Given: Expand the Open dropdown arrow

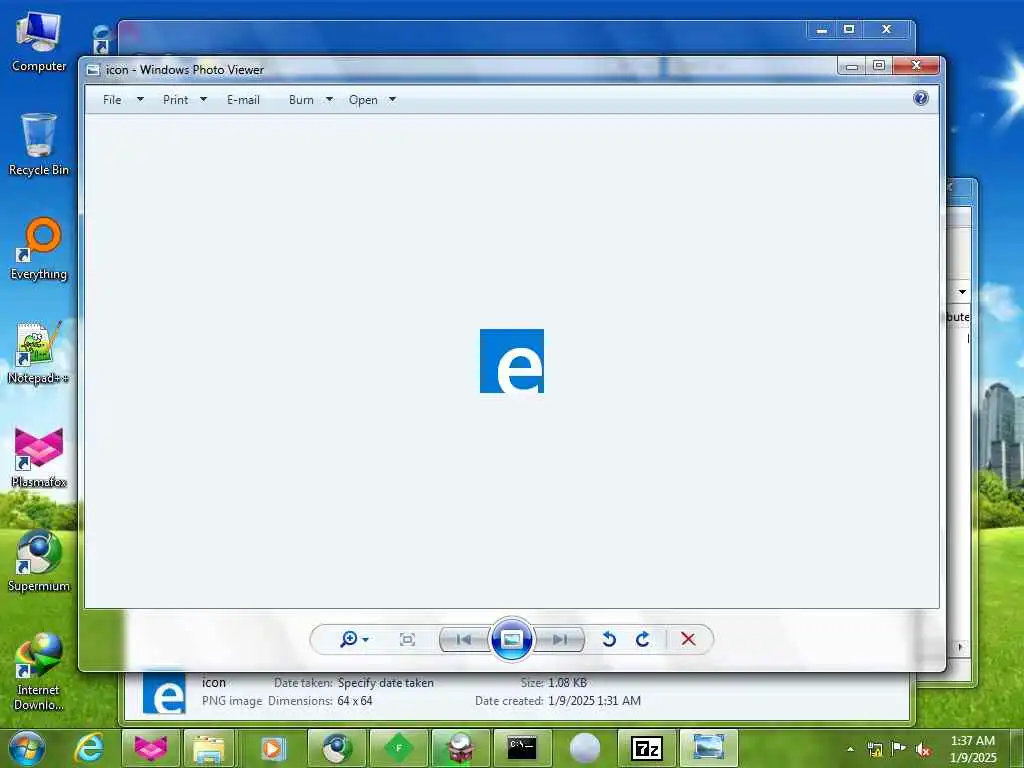Looking at the screenshot, I should (392, 99).
